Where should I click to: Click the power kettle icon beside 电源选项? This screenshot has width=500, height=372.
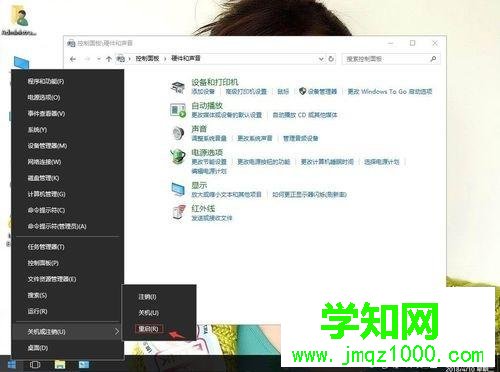tap(178, 156)
